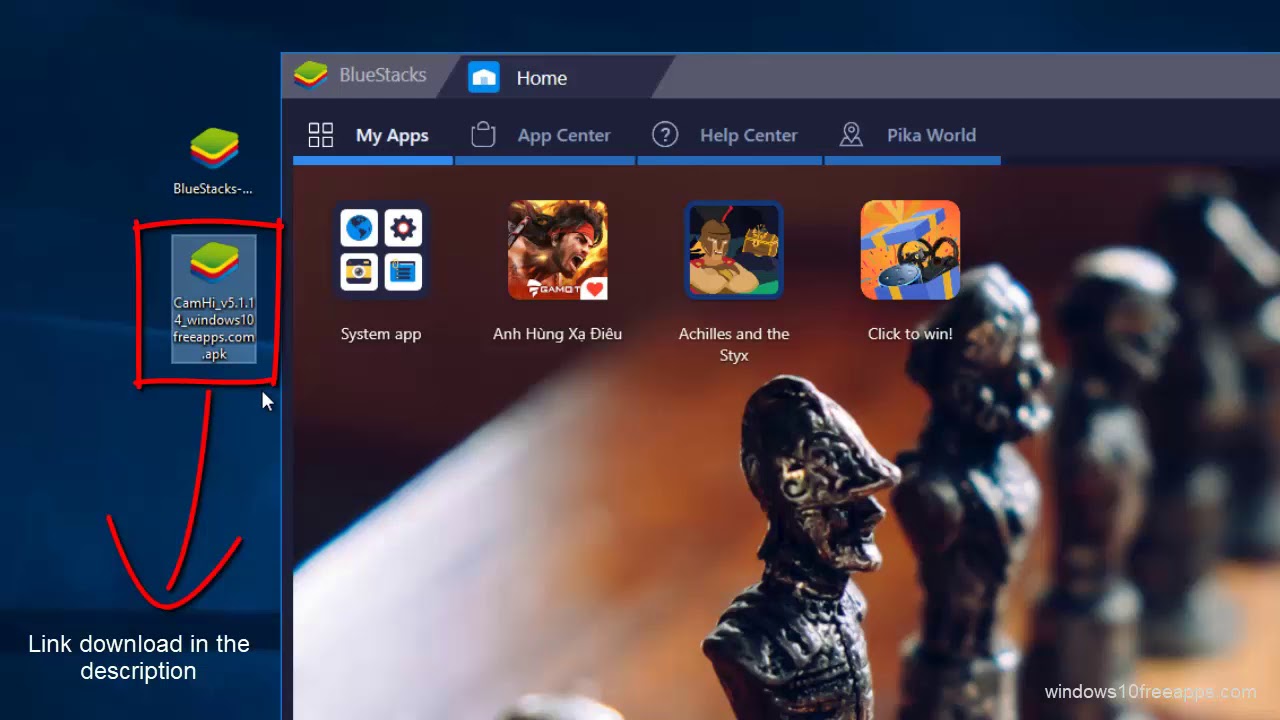Click the Help Center question mark icon
Viewport: 1280px width, 720px height.
click(x=665, y=135)
